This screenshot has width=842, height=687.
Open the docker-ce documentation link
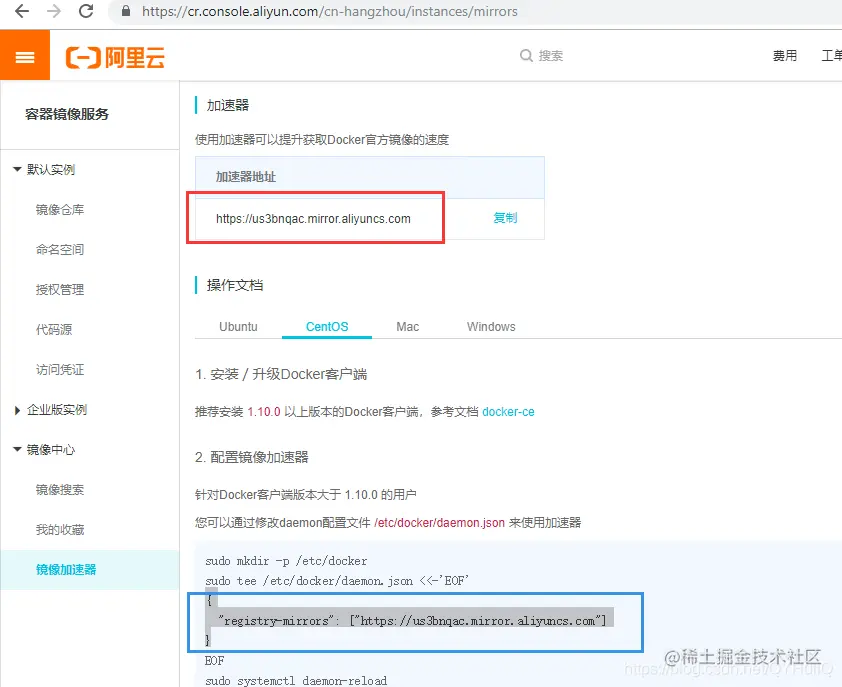coord(508,411)
